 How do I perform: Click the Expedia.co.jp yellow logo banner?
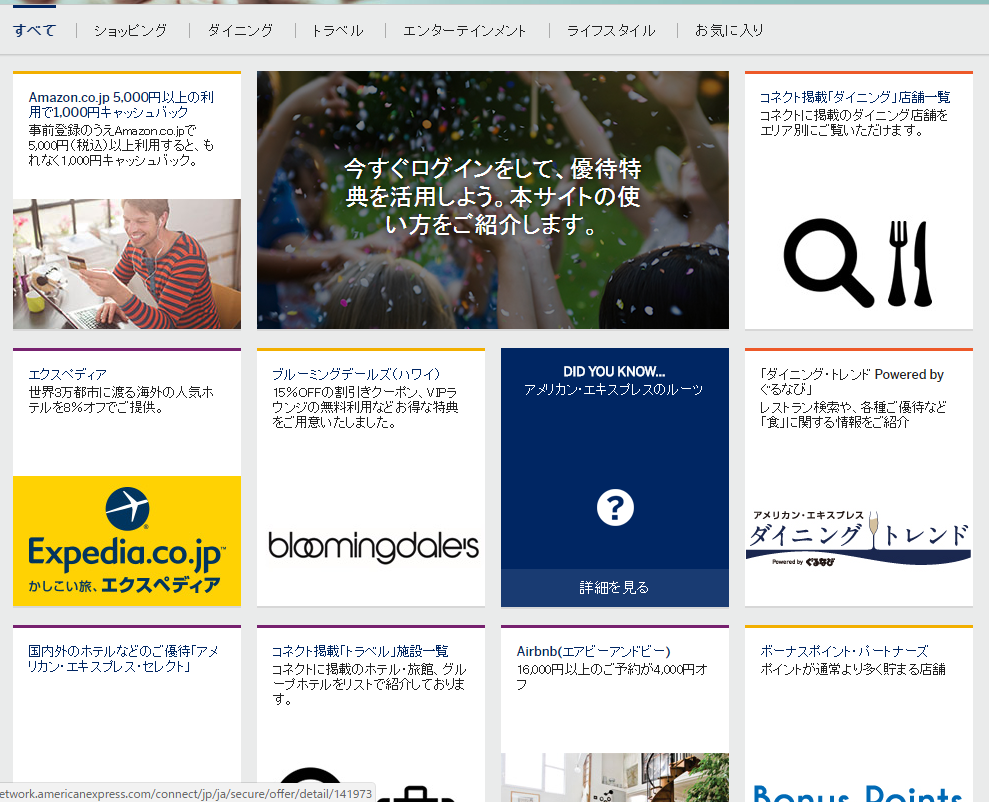point(127,542)
